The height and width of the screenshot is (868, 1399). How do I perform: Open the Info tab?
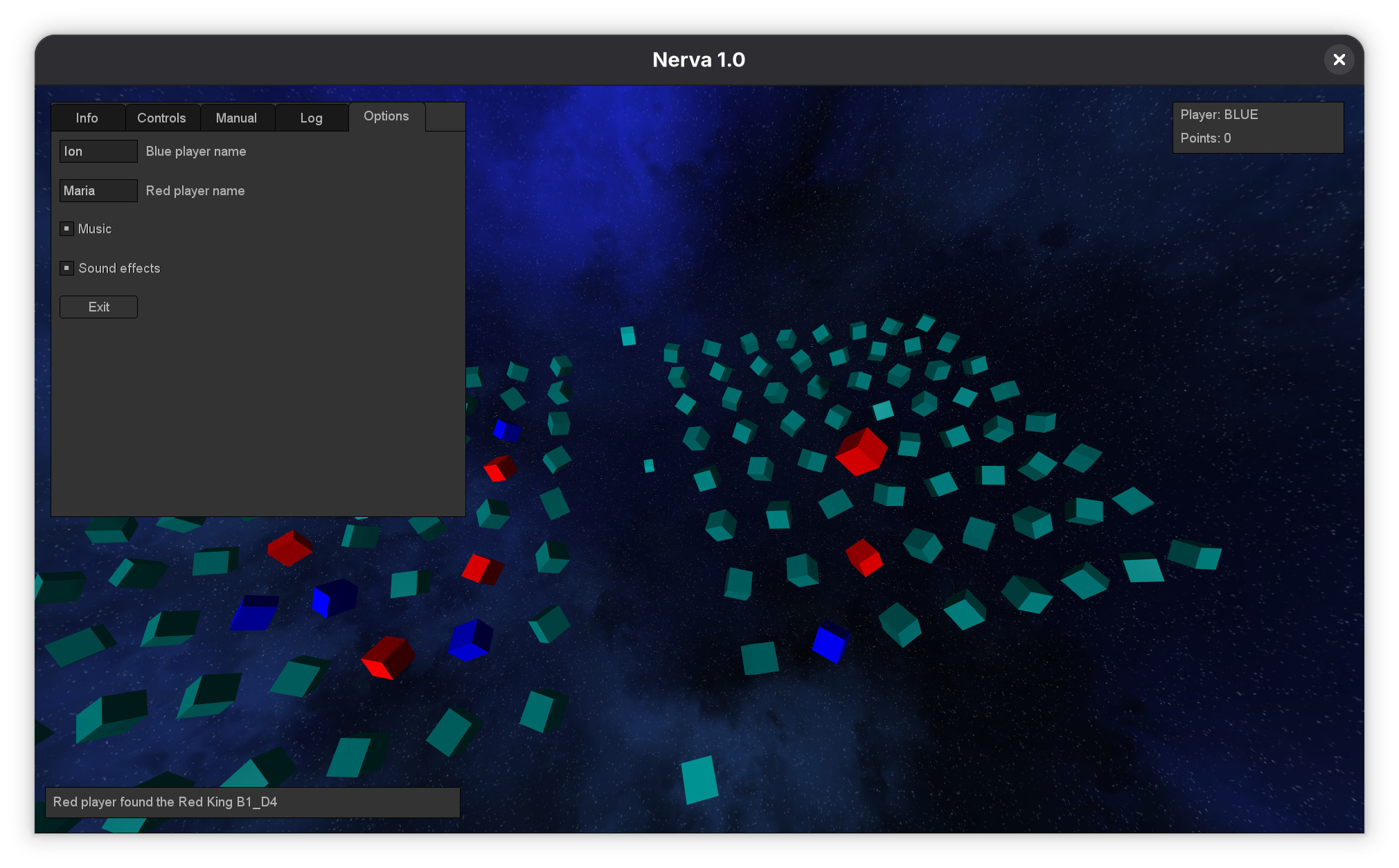[x=87, y=118]
